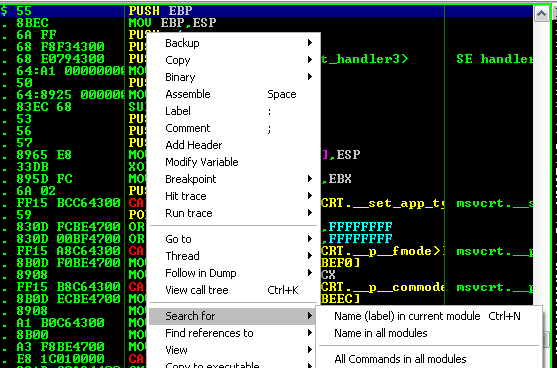
Task: Select hex bytes 830D 00BF4700
Action: (69, 239)
